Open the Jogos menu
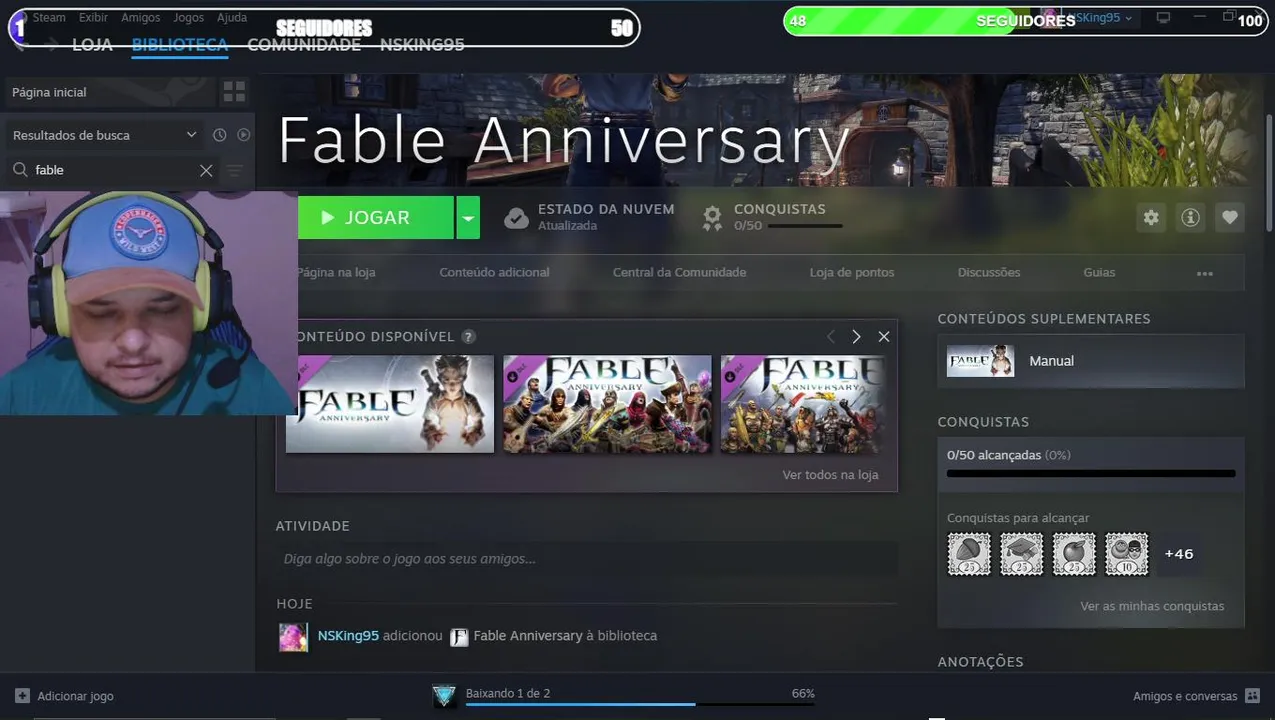The width and height of the screenshot is (1275, 720). [188, 18]
